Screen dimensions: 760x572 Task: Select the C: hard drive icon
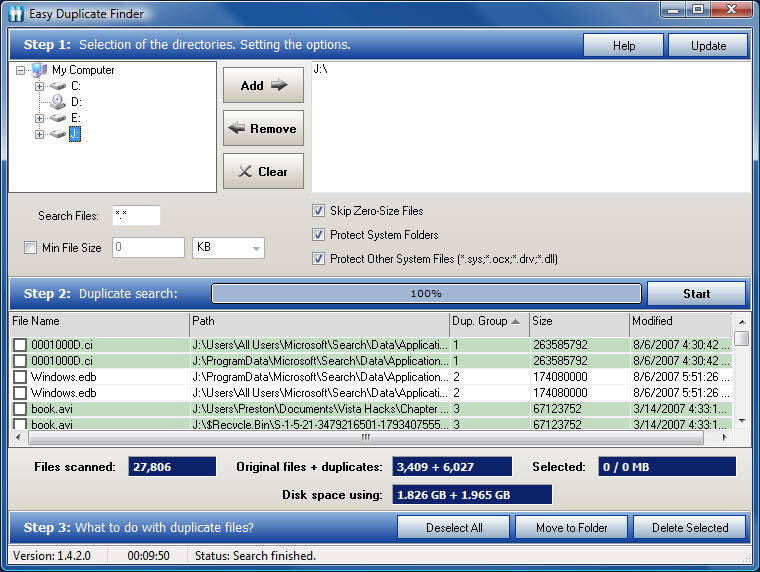(x=58, y=86)
